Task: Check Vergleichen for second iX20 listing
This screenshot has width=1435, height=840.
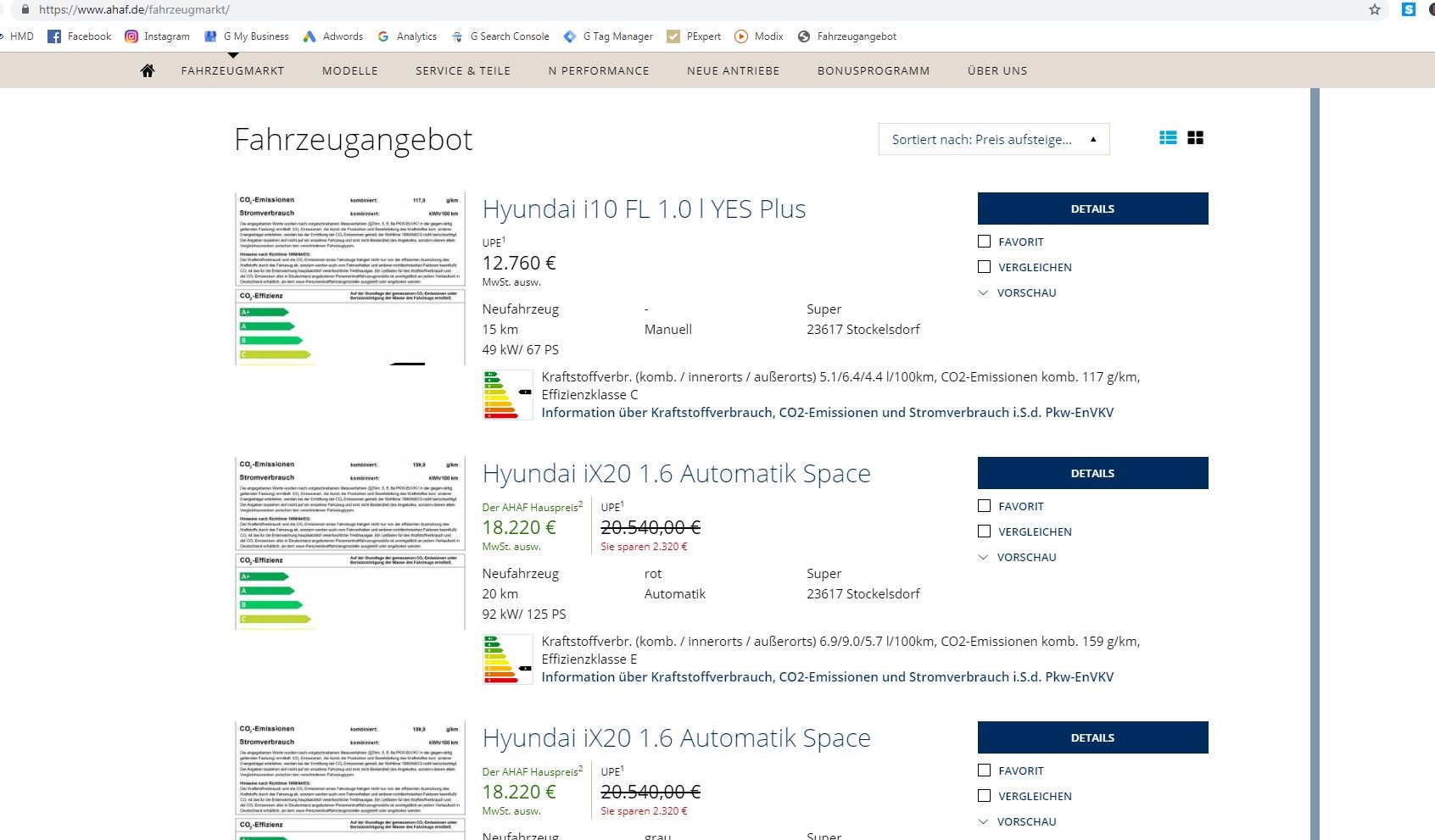Action: (x=984, y=796)
